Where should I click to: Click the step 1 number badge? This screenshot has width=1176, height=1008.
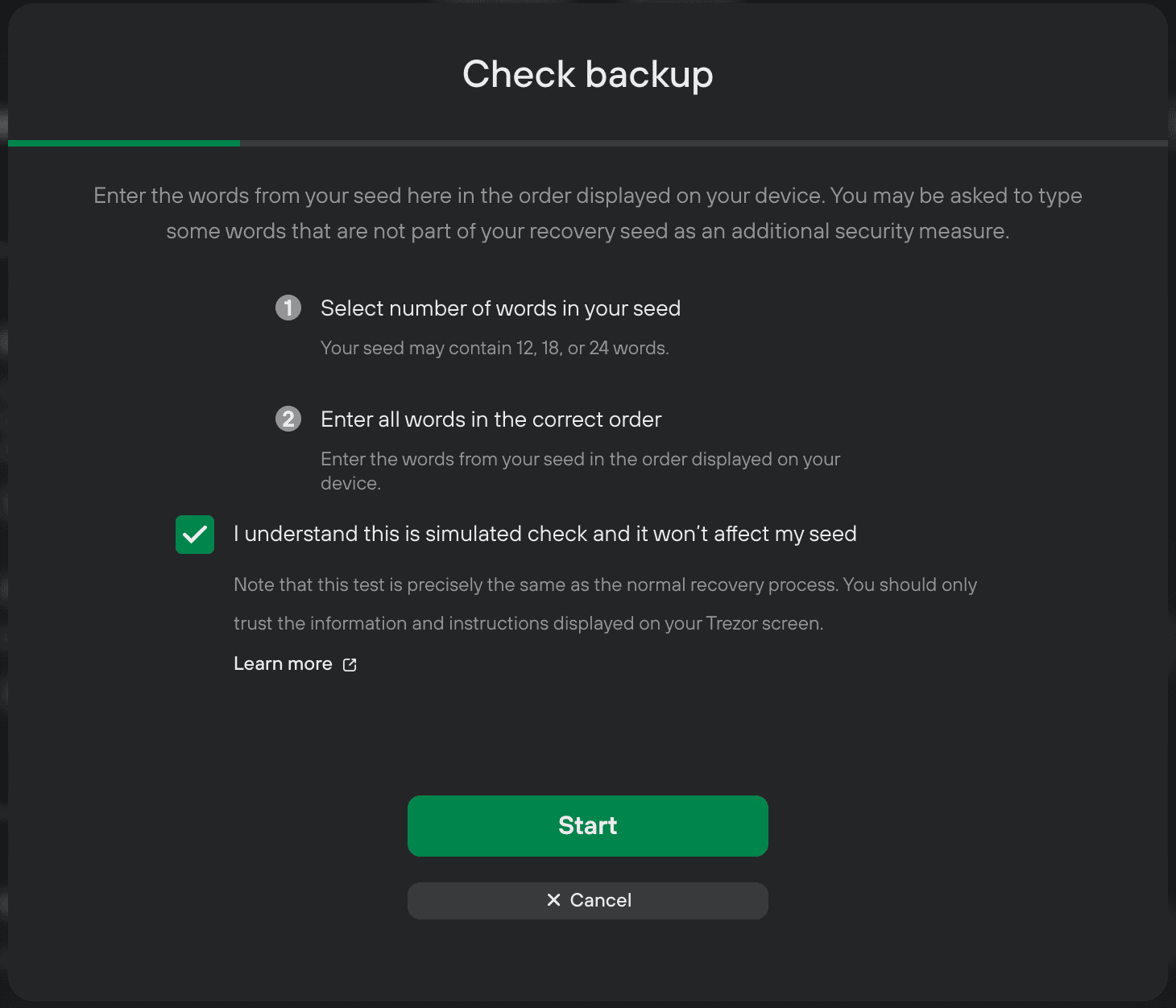click(x=288, y=308)
